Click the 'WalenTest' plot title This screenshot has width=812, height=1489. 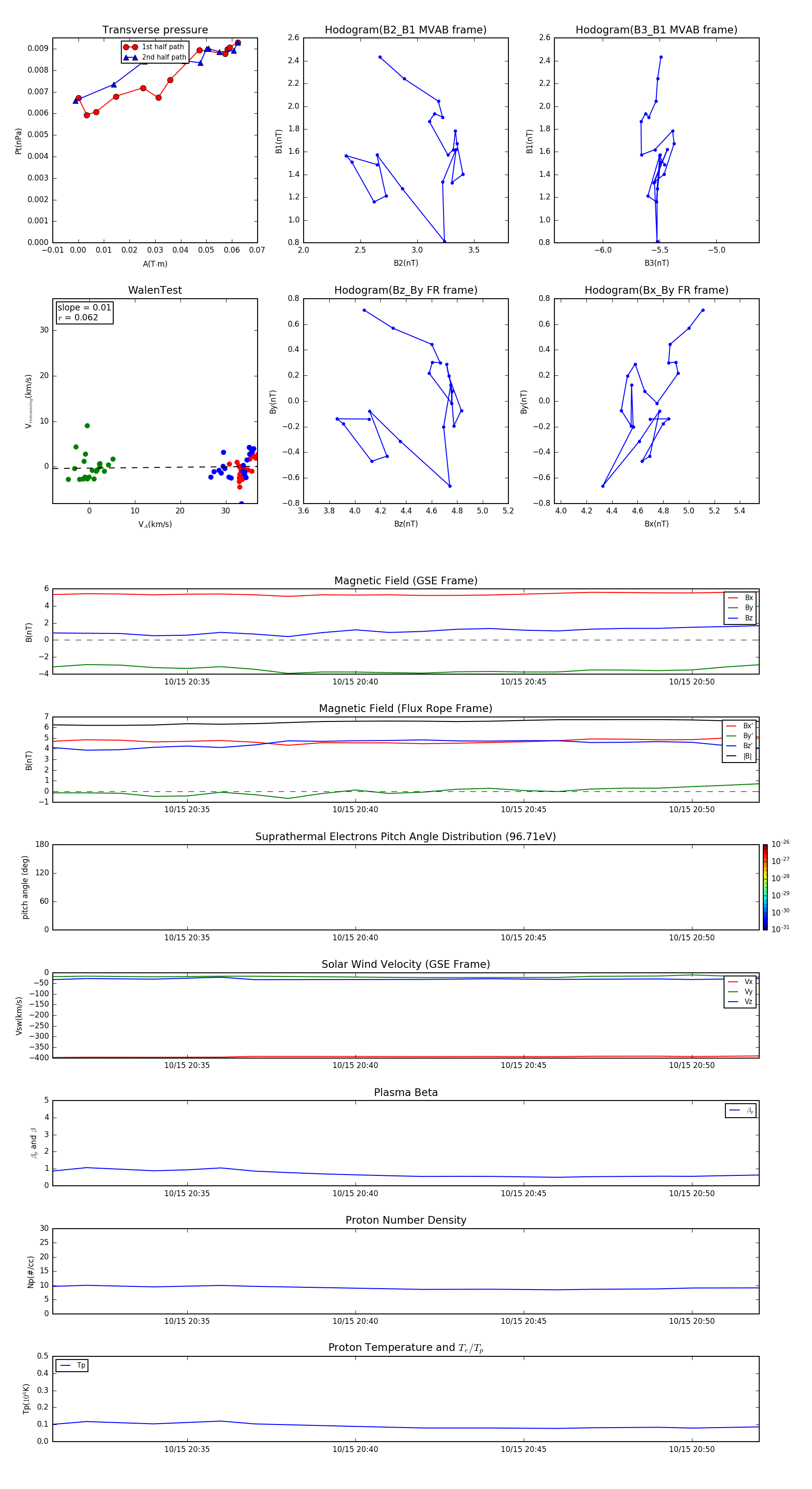(x=155, y=290)
